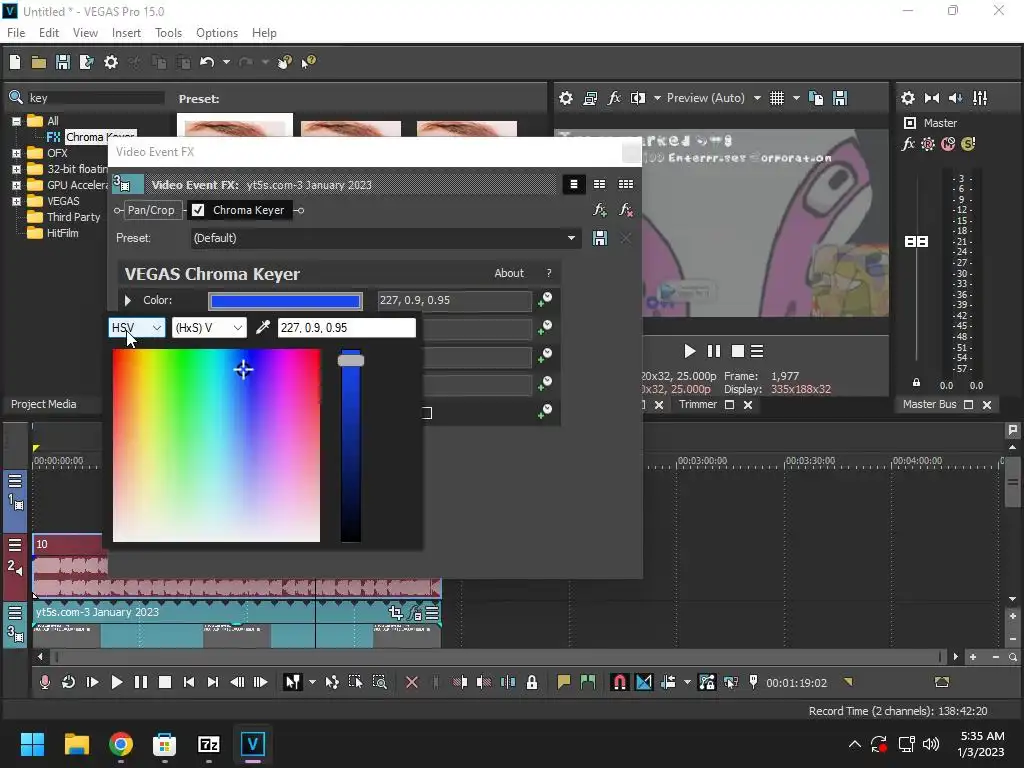Undo the last action
Screen dimensions: 1024x768
[207, 62]
